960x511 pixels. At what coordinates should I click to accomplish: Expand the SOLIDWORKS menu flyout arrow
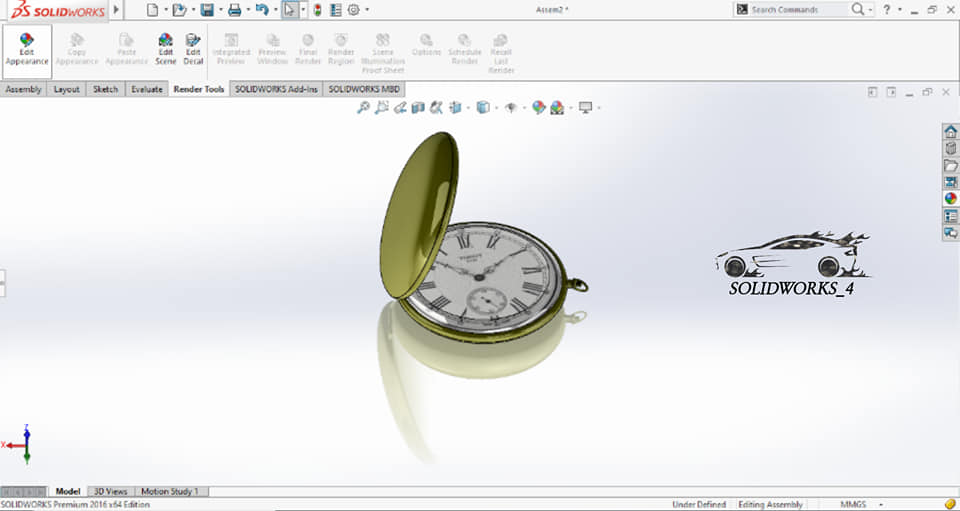coord(116,10)
